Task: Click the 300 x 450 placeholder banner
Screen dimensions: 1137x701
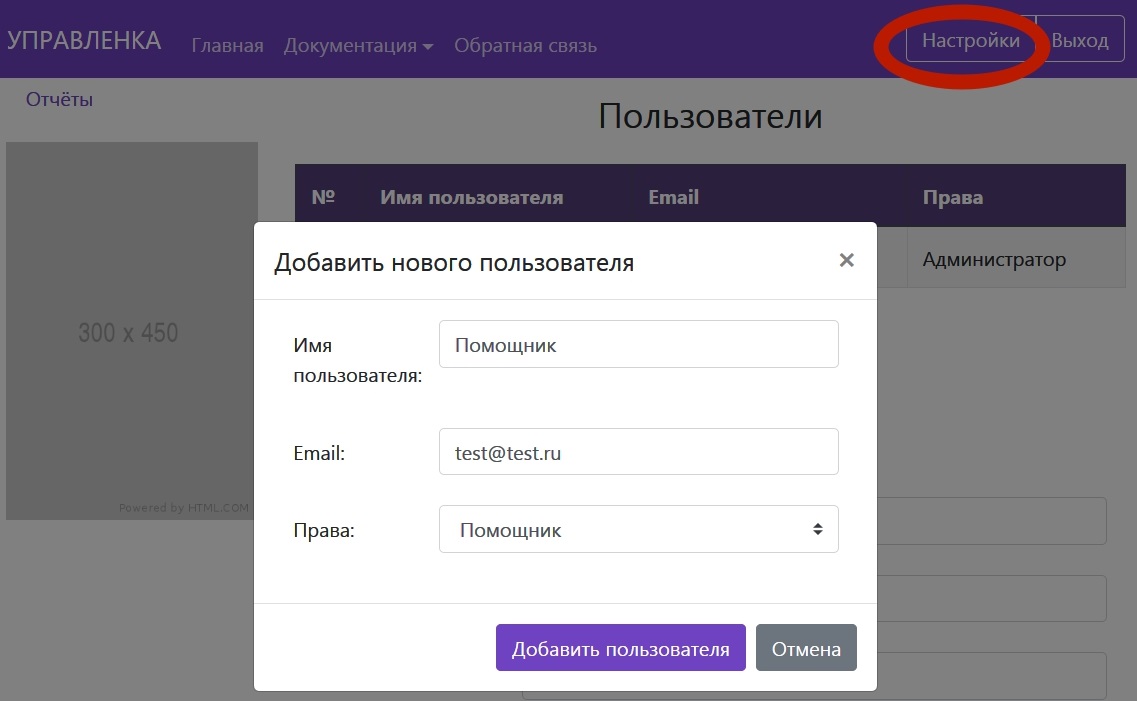Action: point(131,331)
